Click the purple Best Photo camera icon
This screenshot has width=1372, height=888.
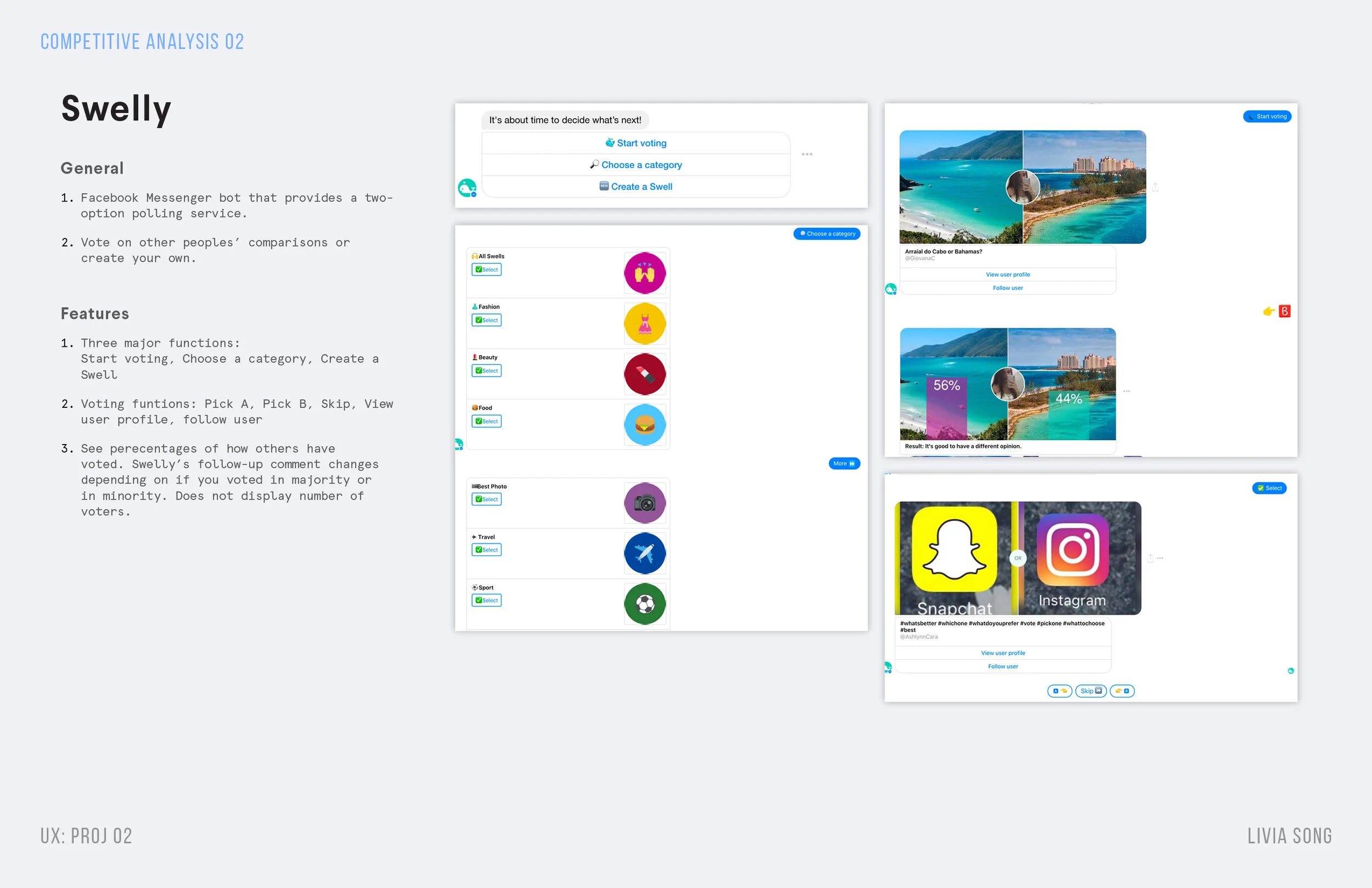644,503
